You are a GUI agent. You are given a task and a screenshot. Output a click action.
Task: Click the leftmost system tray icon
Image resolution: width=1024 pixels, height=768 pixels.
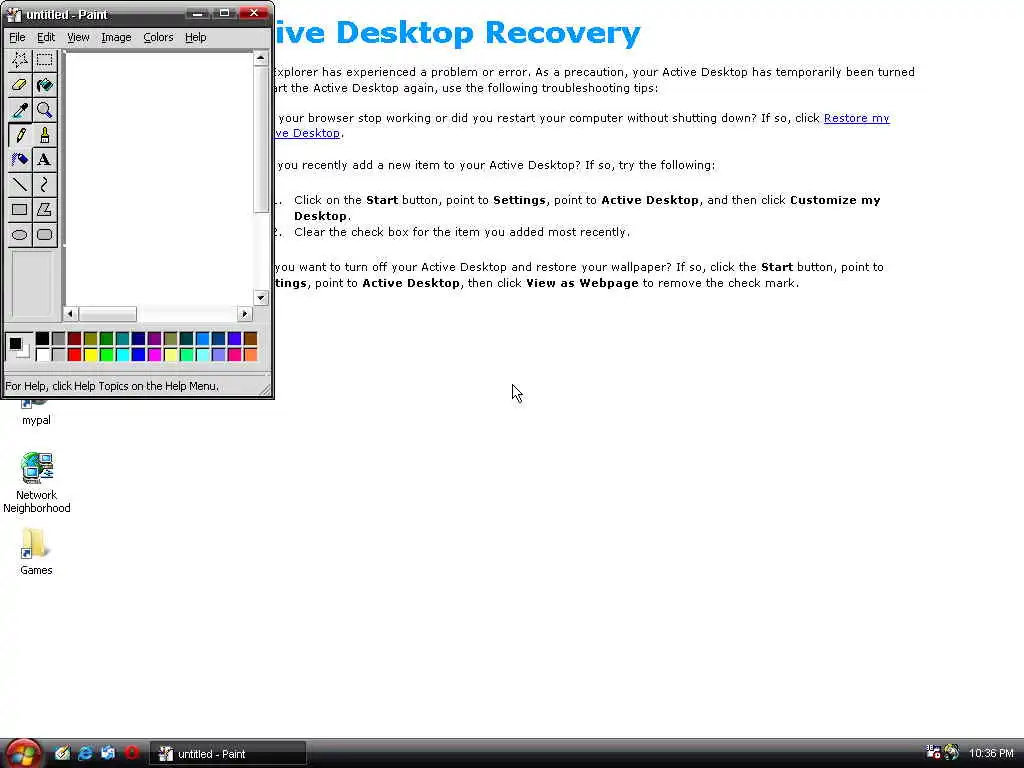pyautogui.click(x=933, y=752)
